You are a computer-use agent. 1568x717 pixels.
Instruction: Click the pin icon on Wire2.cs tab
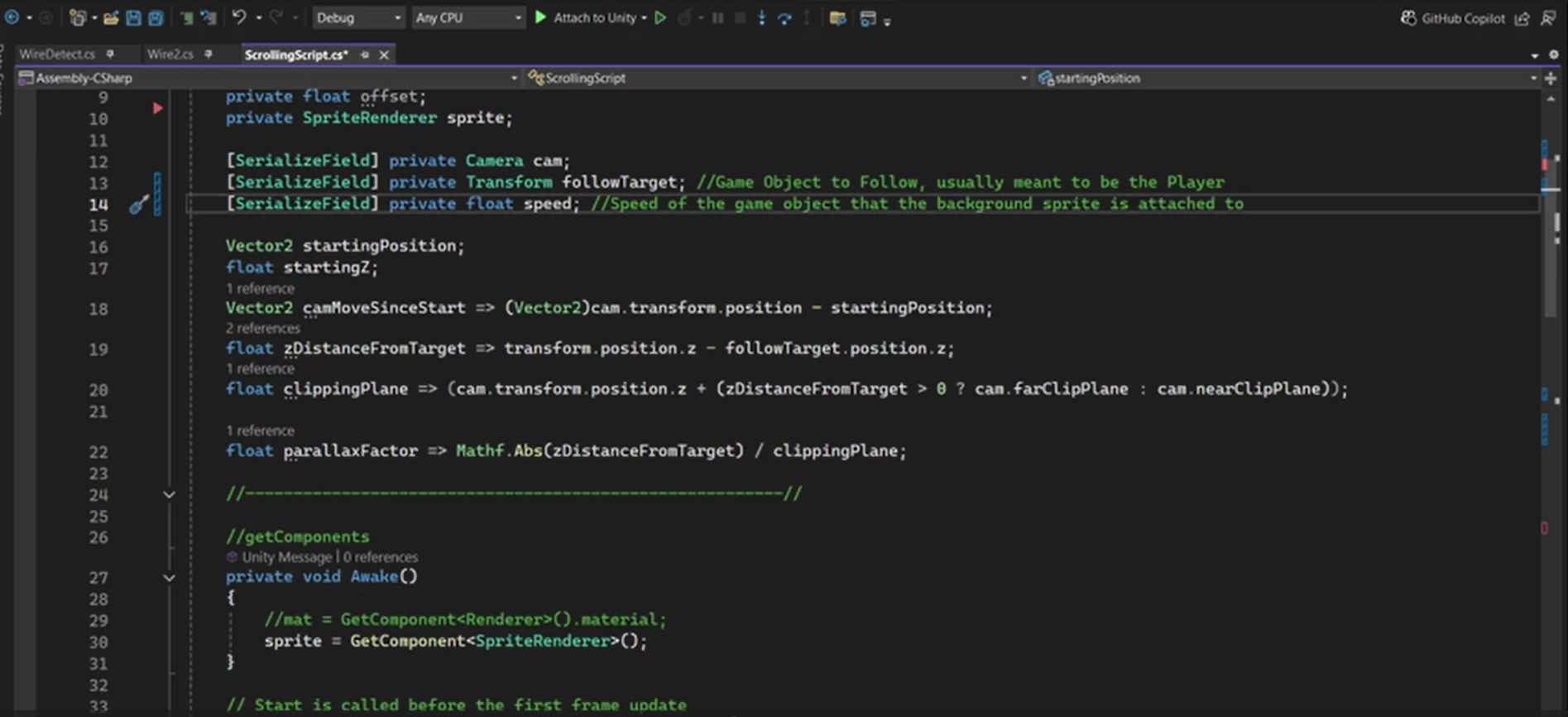208,54
